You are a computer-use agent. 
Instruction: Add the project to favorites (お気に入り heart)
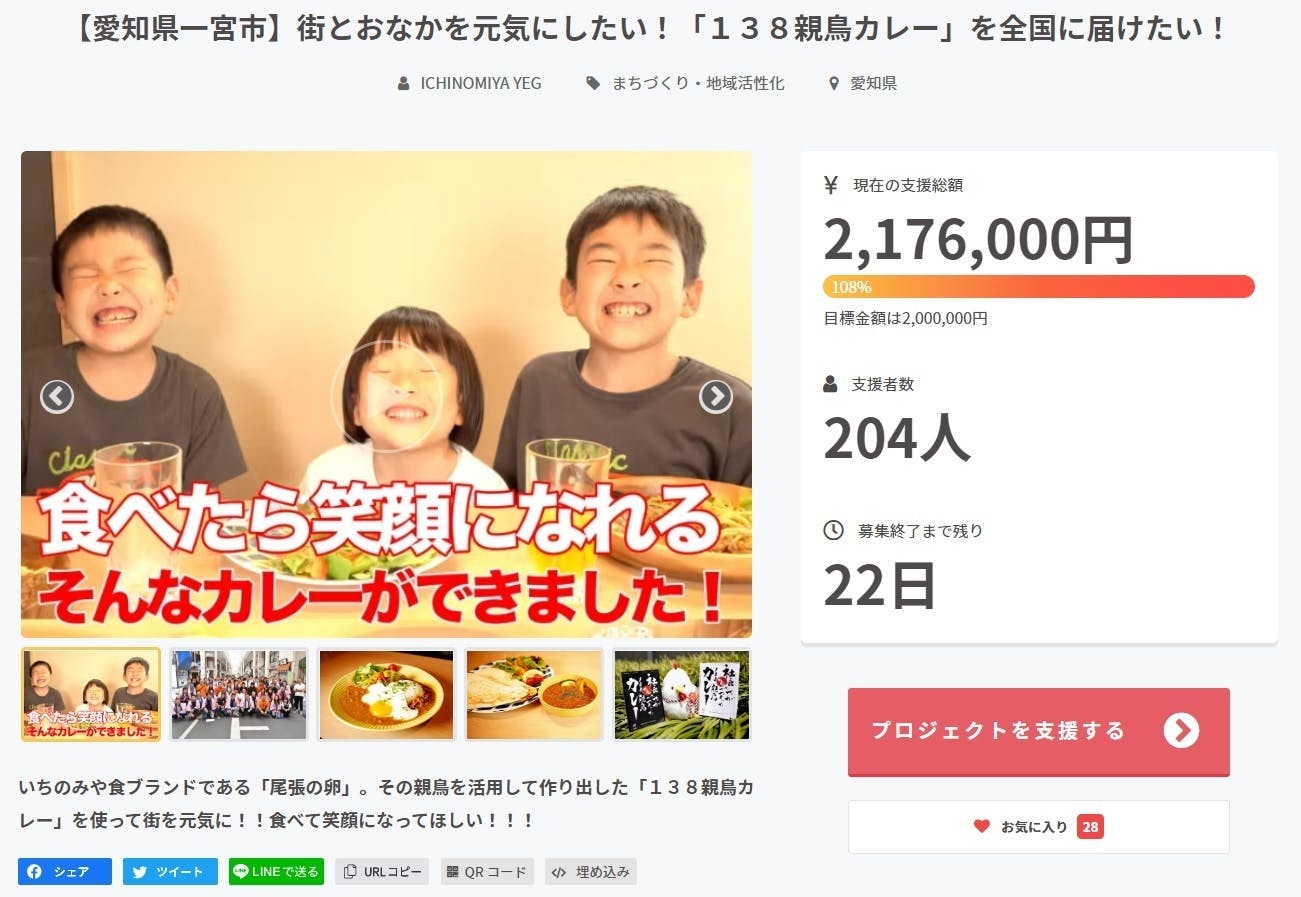[x=1038, y=827]
